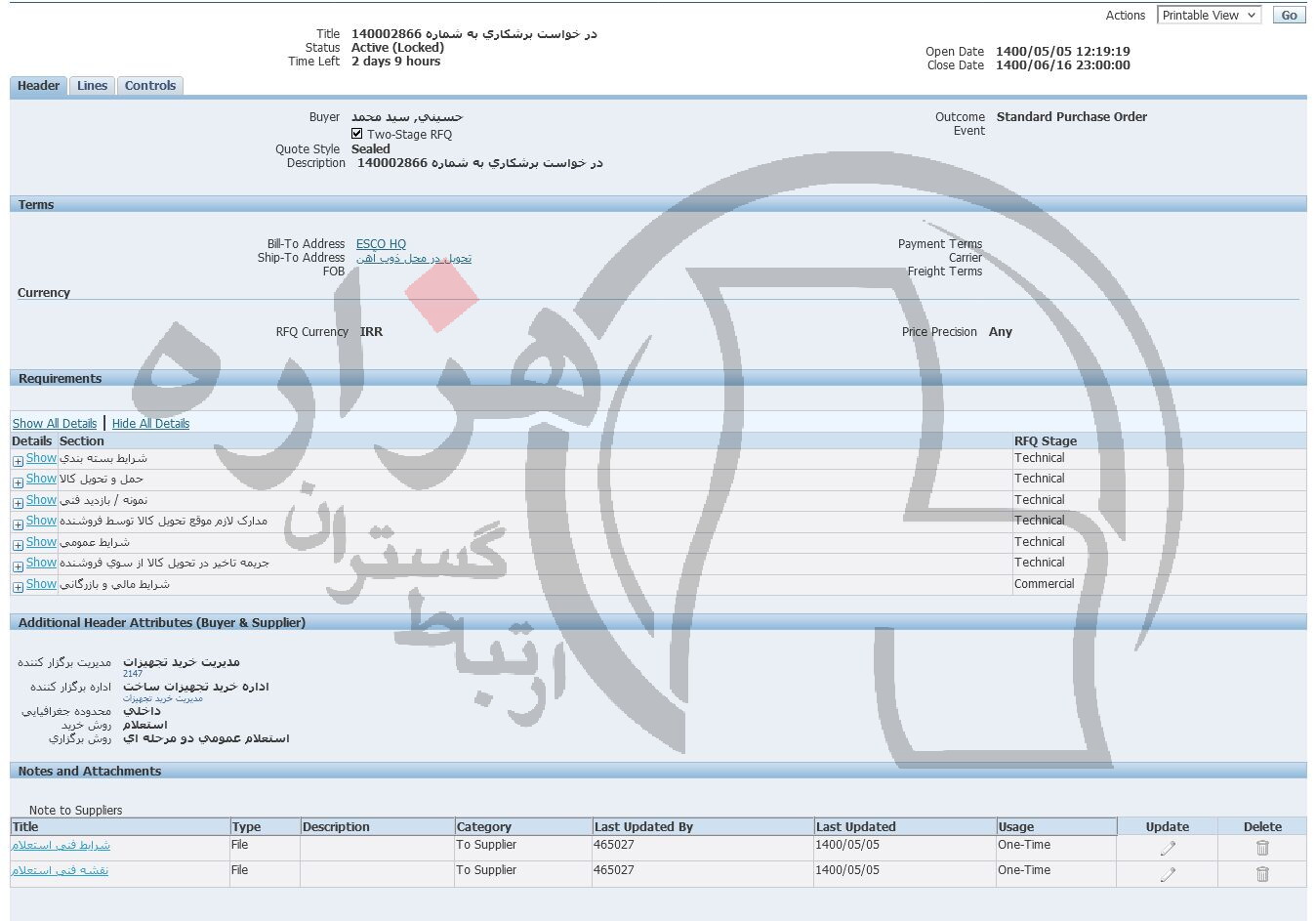Viewport: 1316px width, 921px height.
Task: Click Show link for شرايط عمومي
Action: coord(41,542)
